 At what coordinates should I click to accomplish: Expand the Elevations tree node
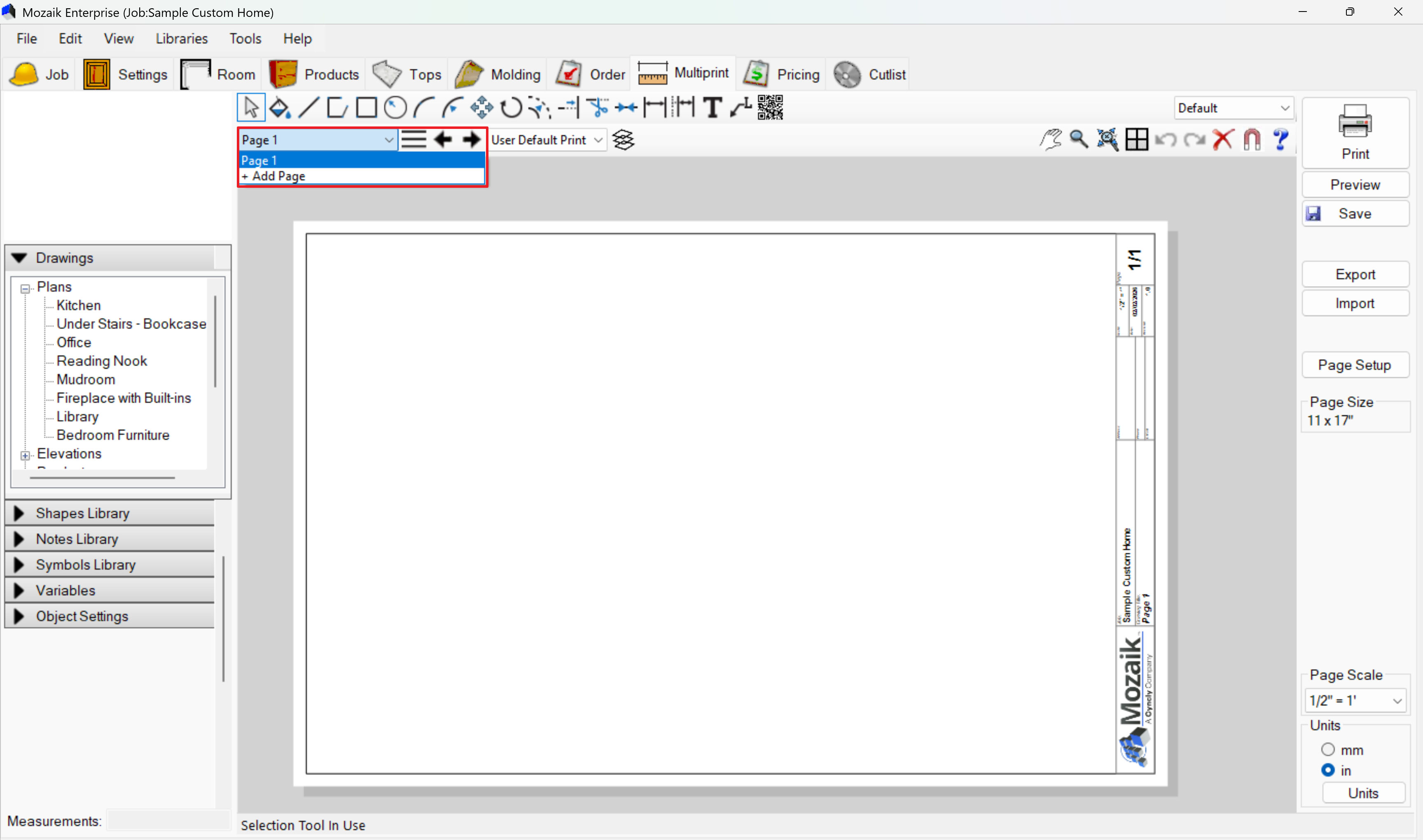click(x=25, y=455)
